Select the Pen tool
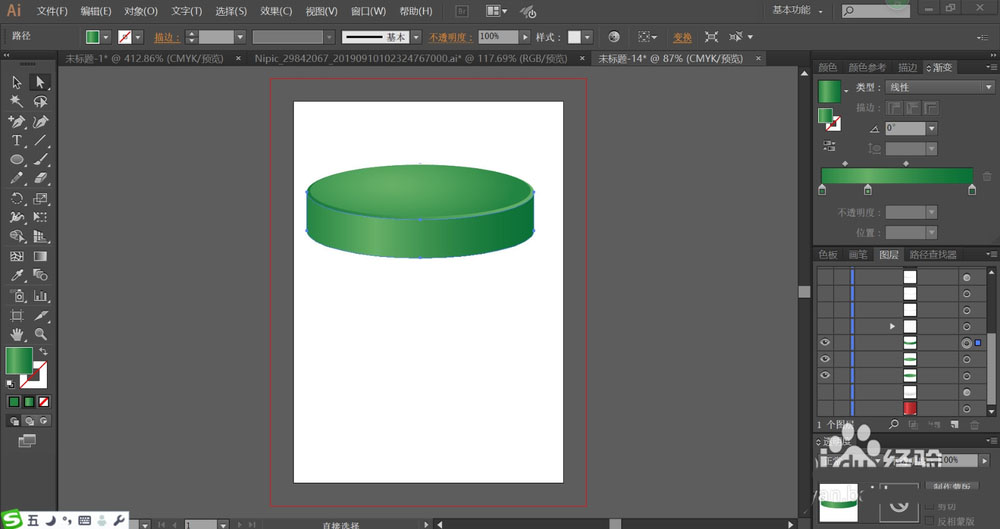The height and width of the screenshot is (529, 1000). (17, 121)
